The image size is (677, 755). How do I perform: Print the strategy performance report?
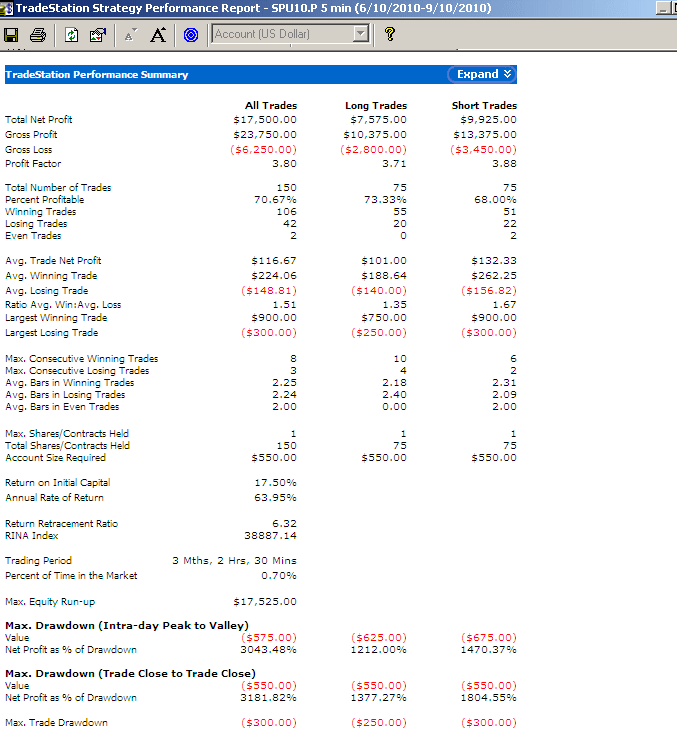tap(38, 35)
